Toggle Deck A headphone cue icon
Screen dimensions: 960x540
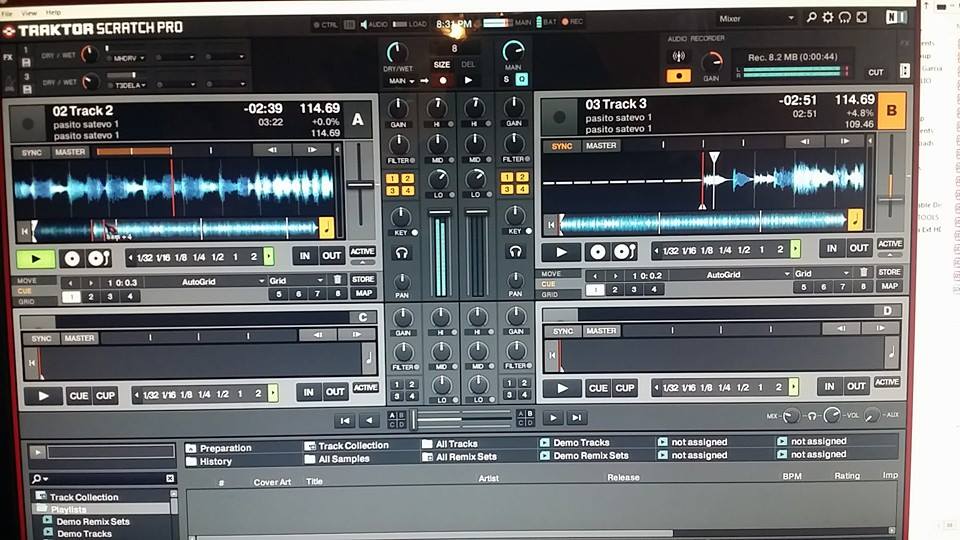click(402, 253)
